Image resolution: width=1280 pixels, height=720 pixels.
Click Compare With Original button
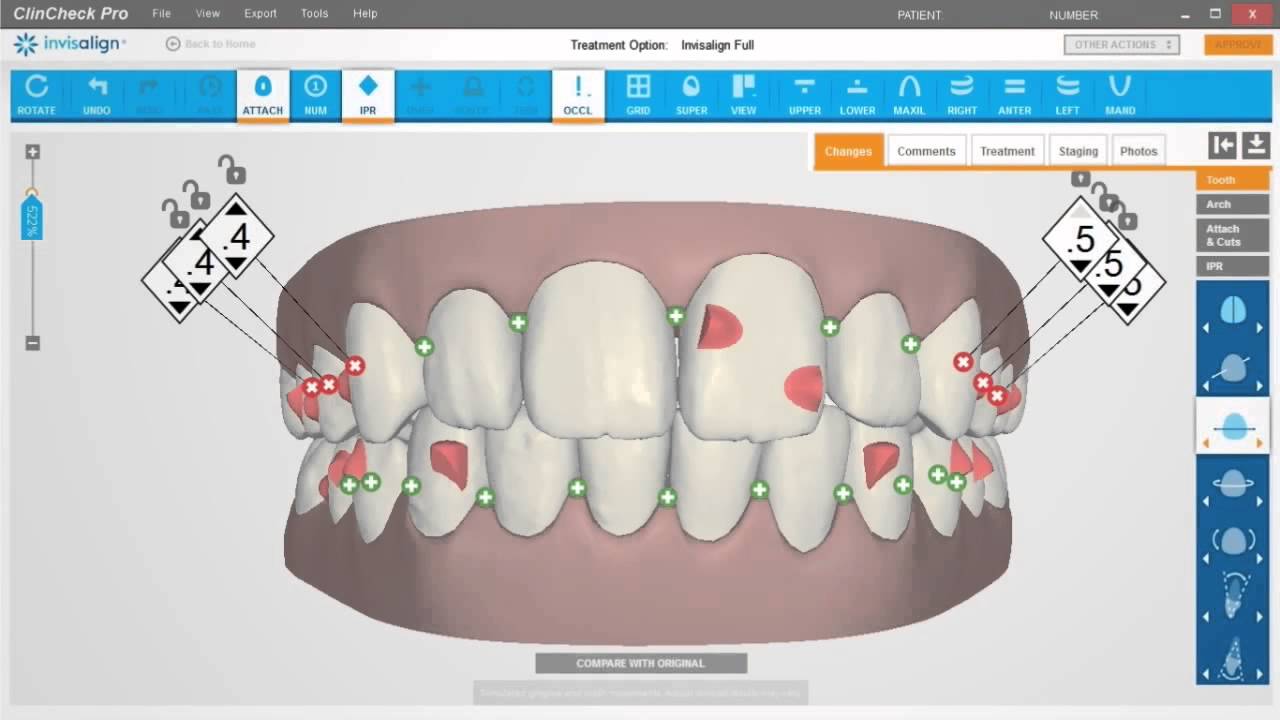(641, 663)
